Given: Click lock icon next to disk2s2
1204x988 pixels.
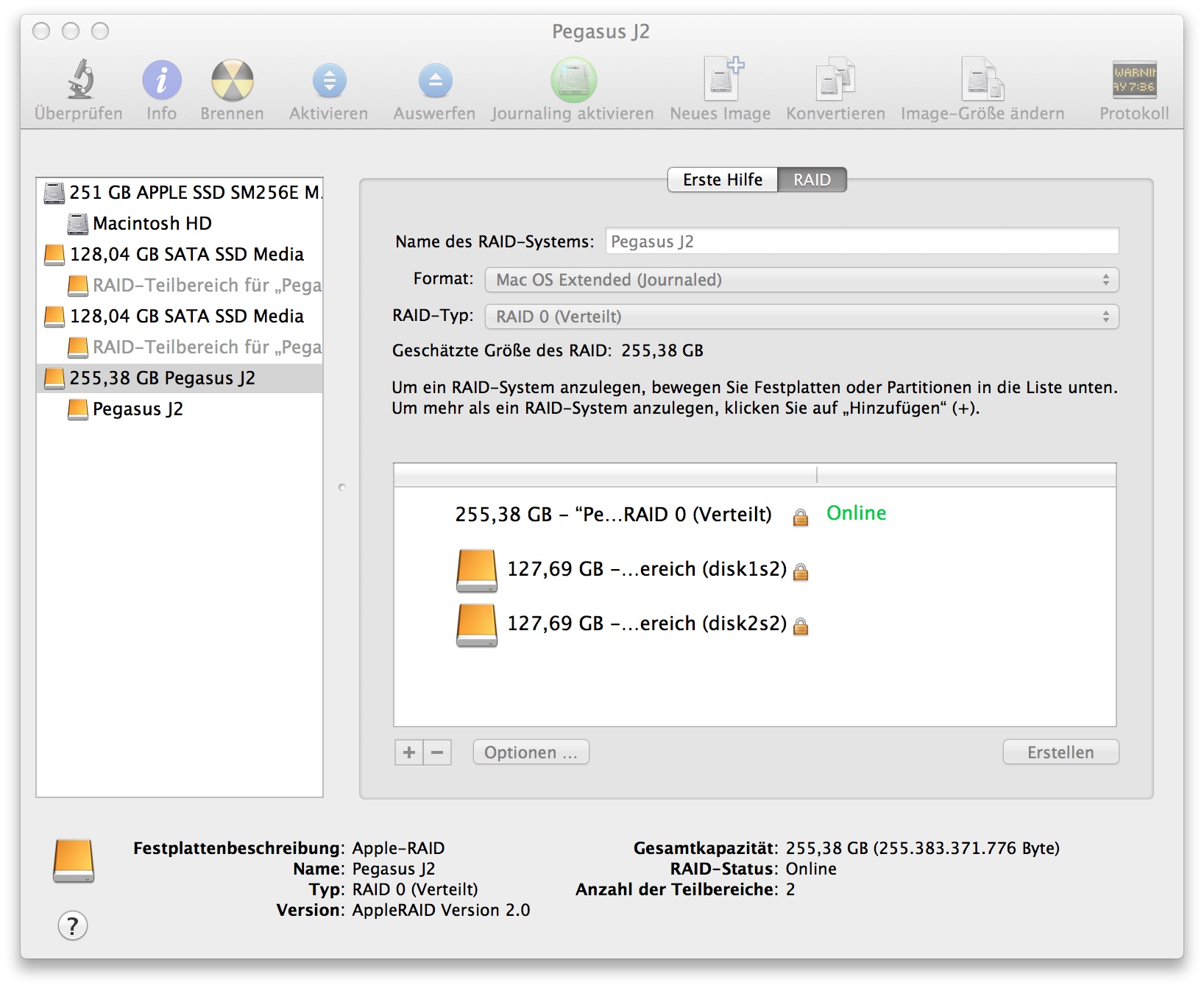Looking at the screenshot, I should (x=801, y=627).
